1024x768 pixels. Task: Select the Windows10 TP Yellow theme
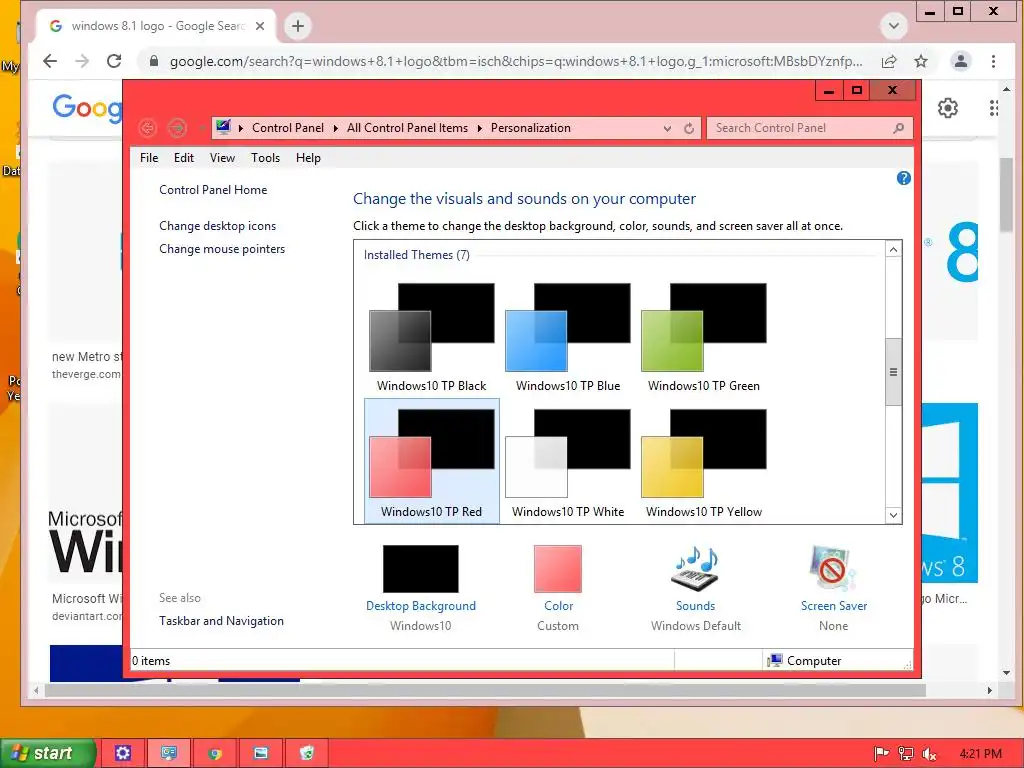703,461
